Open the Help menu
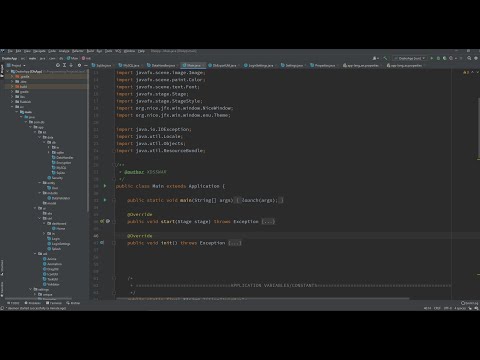 [x=141, y=51]
